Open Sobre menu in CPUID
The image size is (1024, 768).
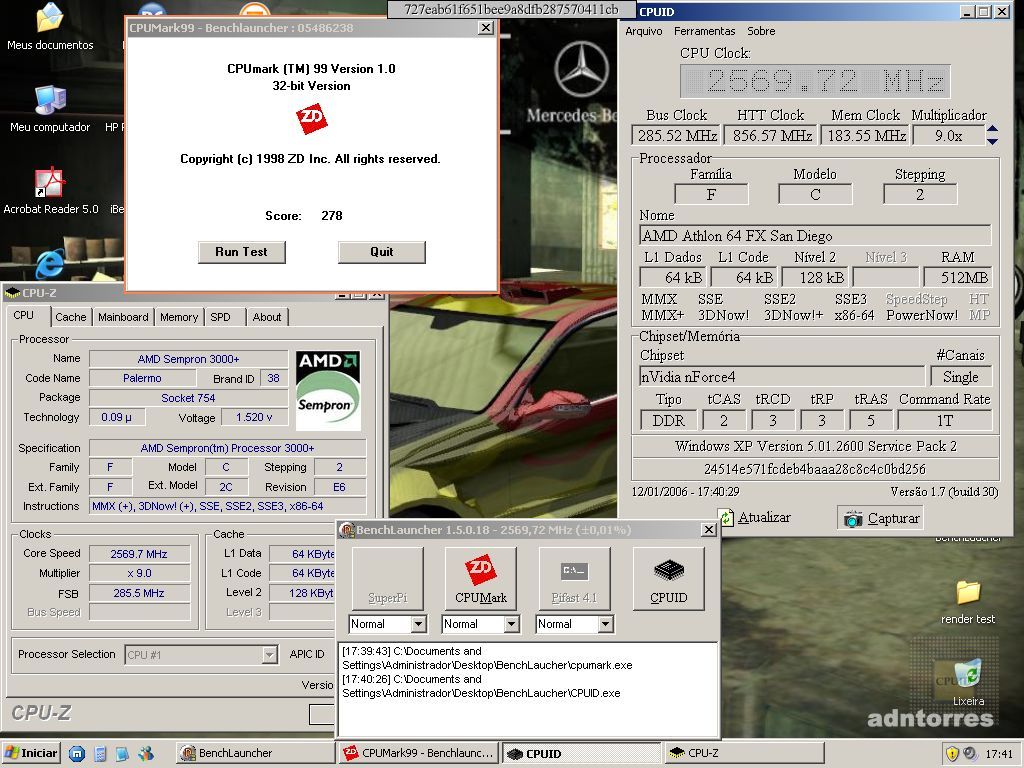(761, 31)
